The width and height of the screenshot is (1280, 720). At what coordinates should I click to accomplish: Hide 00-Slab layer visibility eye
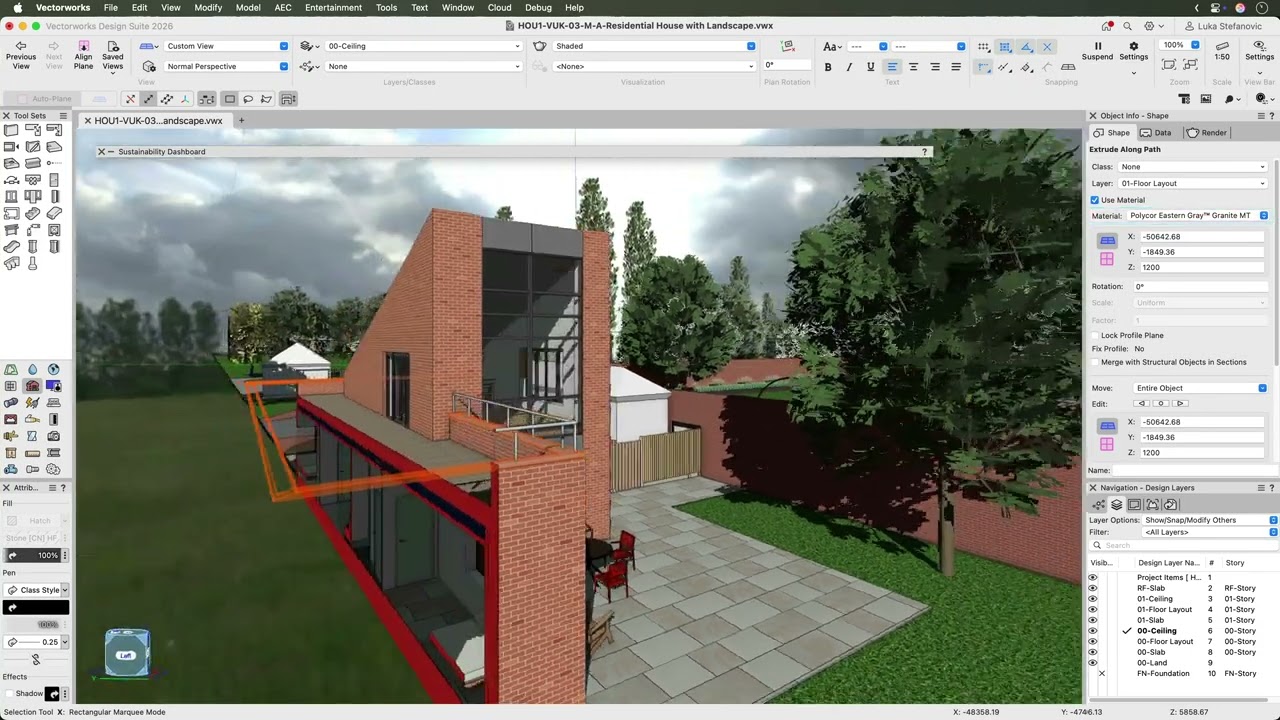tap(1092, 652)
